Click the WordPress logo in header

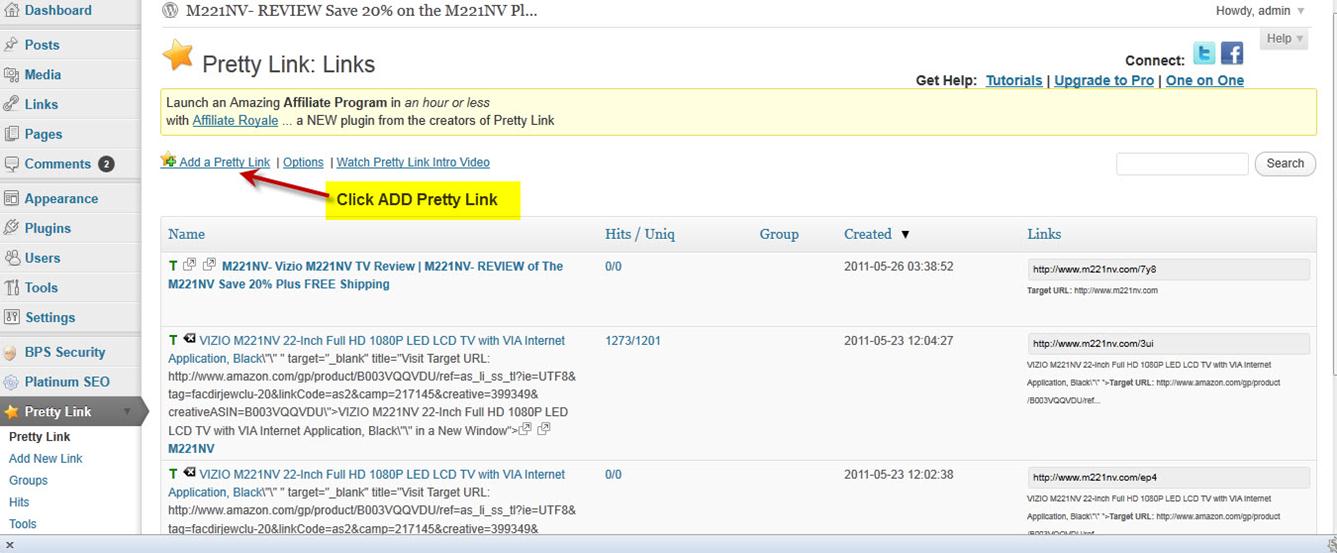170,11
